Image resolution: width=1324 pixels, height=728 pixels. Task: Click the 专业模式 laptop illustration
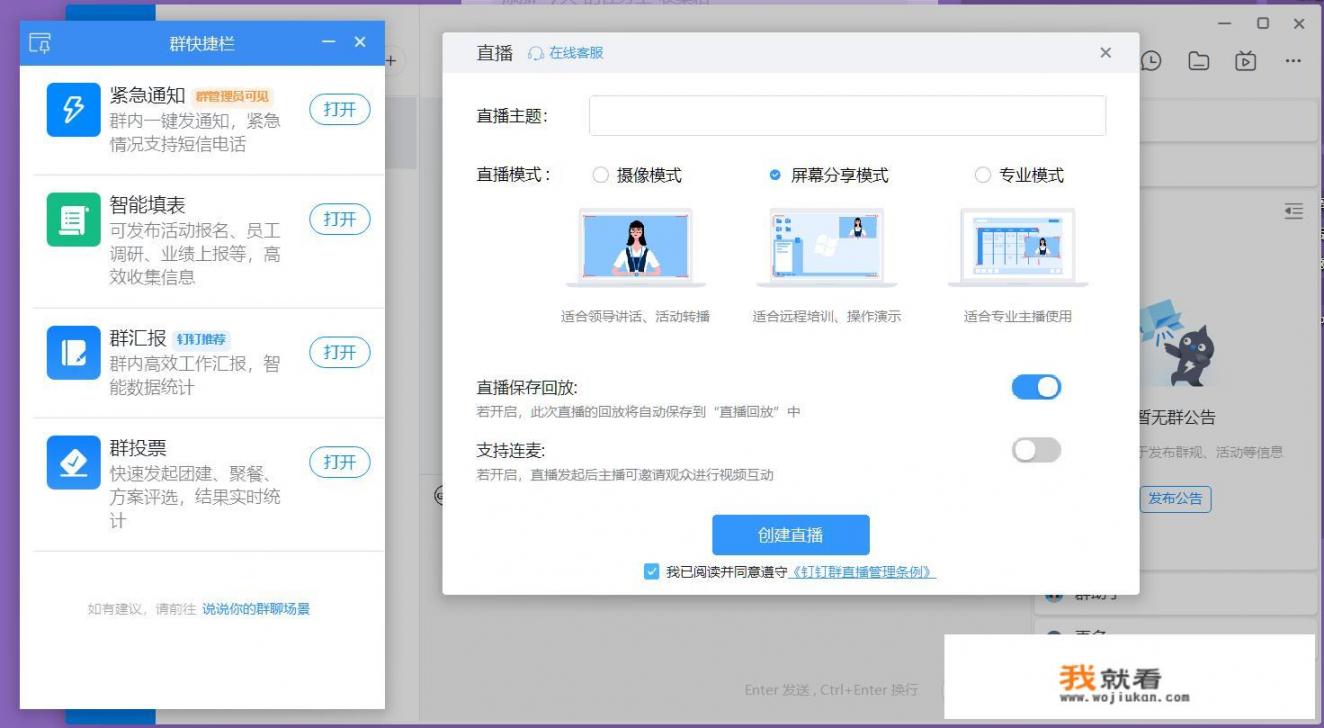[1018, 247]
